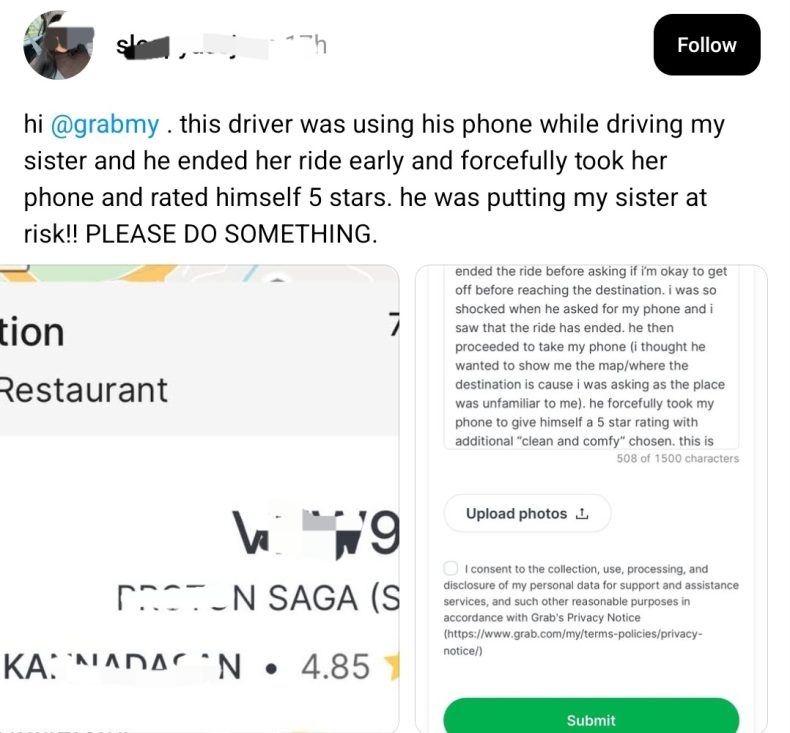Open the poster's profile avatar

(58, 45)
